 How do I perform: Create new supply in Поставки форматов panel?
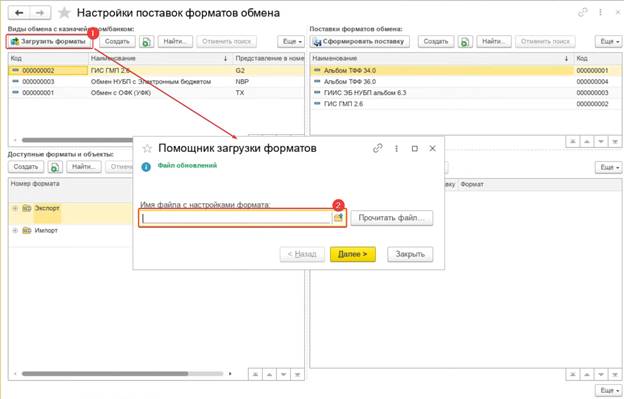point(436,41)
